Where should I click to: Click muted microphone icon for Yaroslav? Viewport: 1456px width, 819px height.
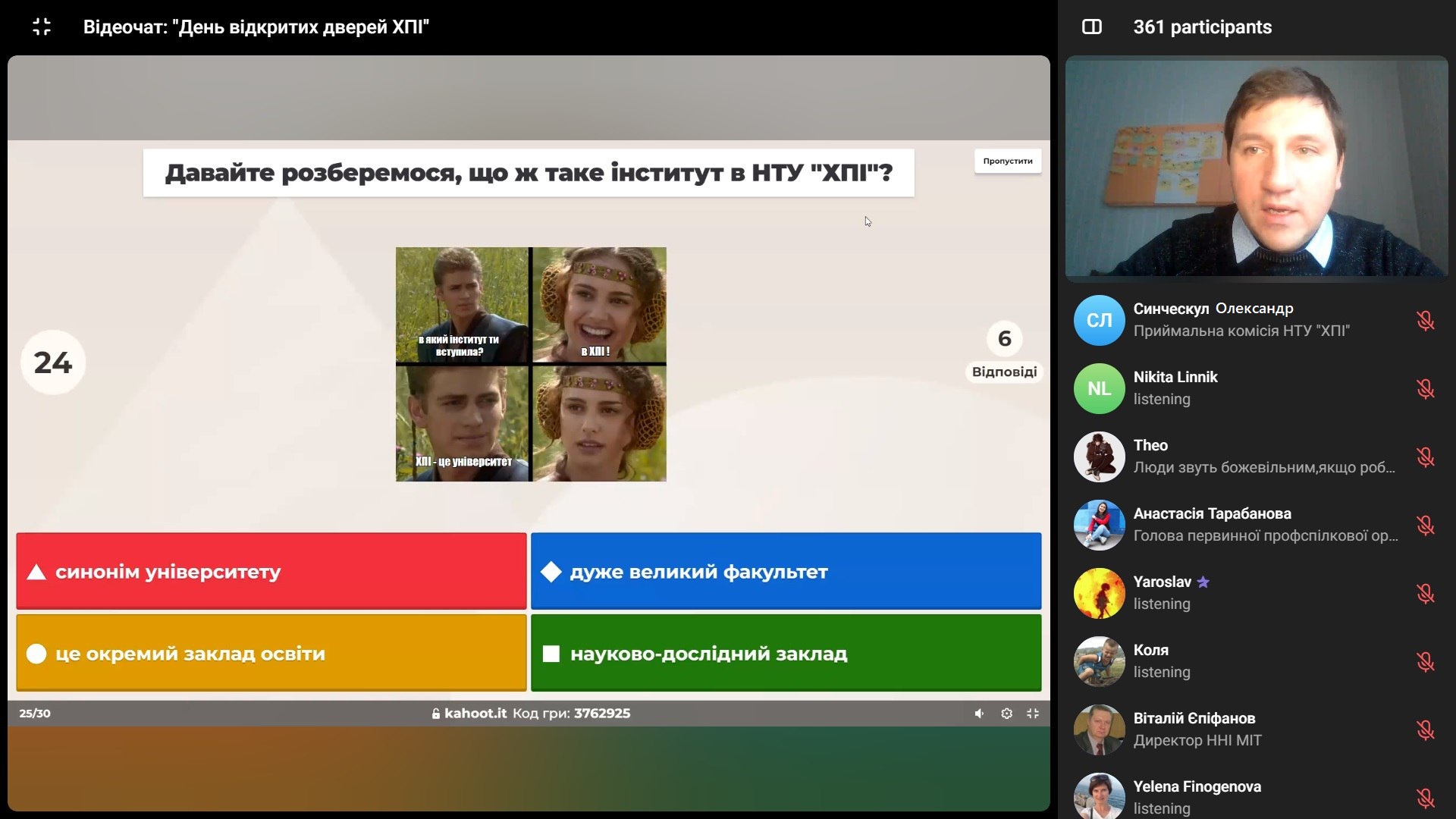(x=1426, y=593)
